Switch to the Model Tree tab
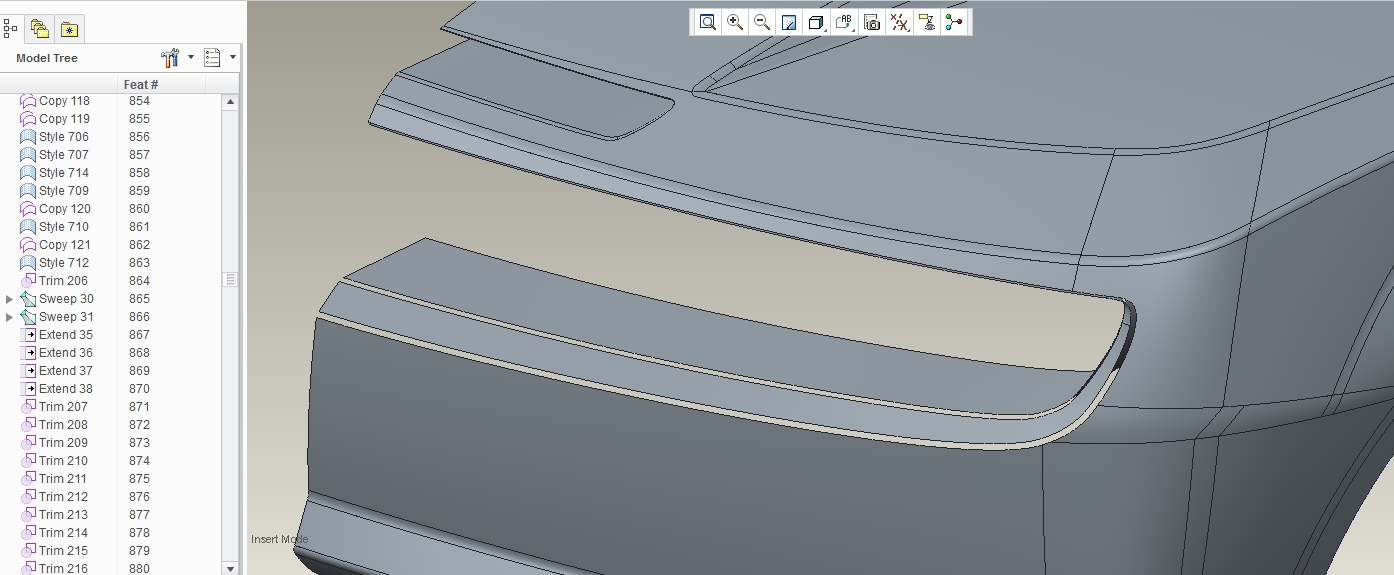 coord(11,29)
